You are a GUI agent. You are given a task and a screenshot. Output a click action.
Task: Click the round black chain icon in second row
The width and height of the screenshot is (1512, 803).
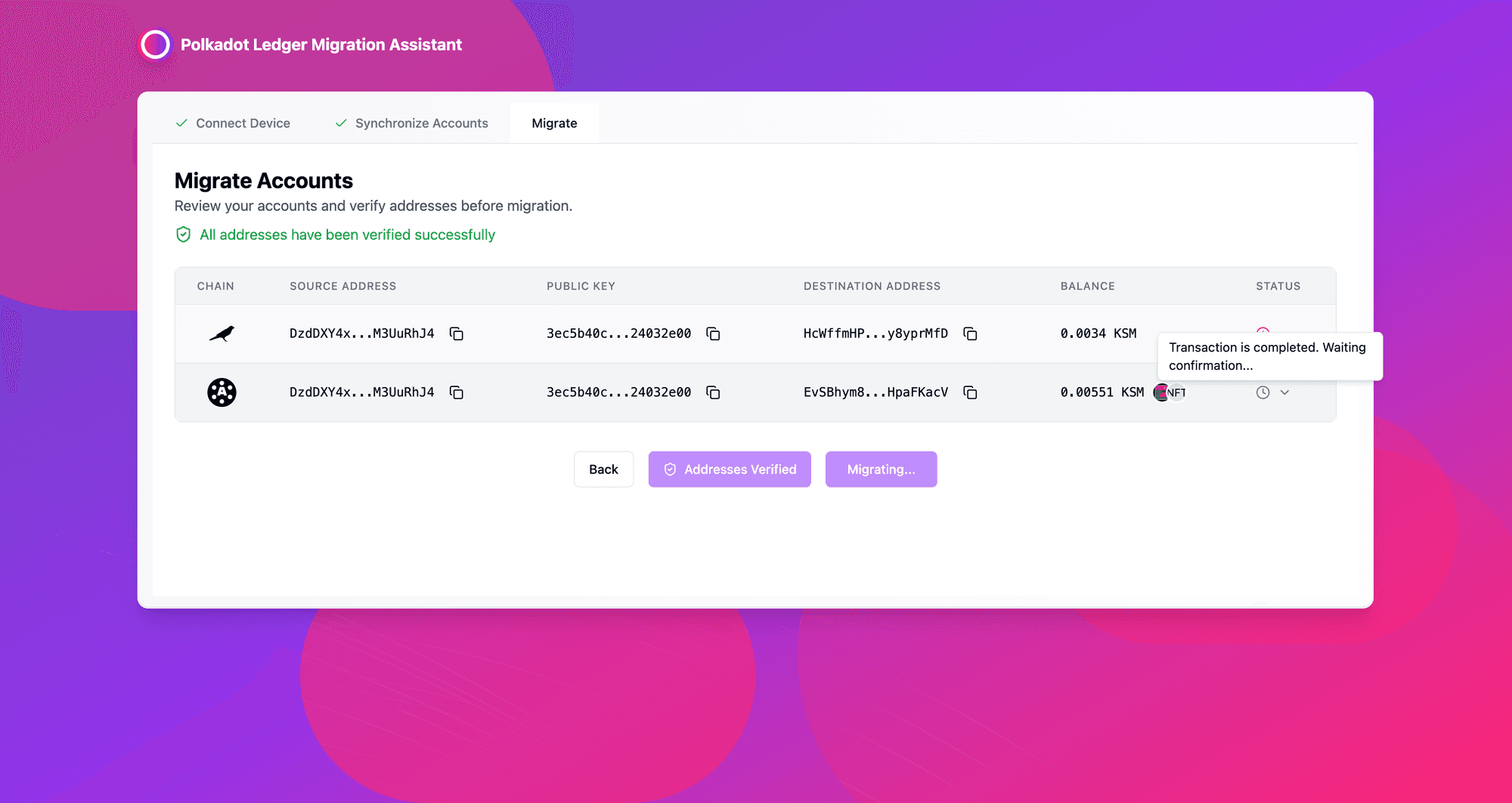click(222, 392)
